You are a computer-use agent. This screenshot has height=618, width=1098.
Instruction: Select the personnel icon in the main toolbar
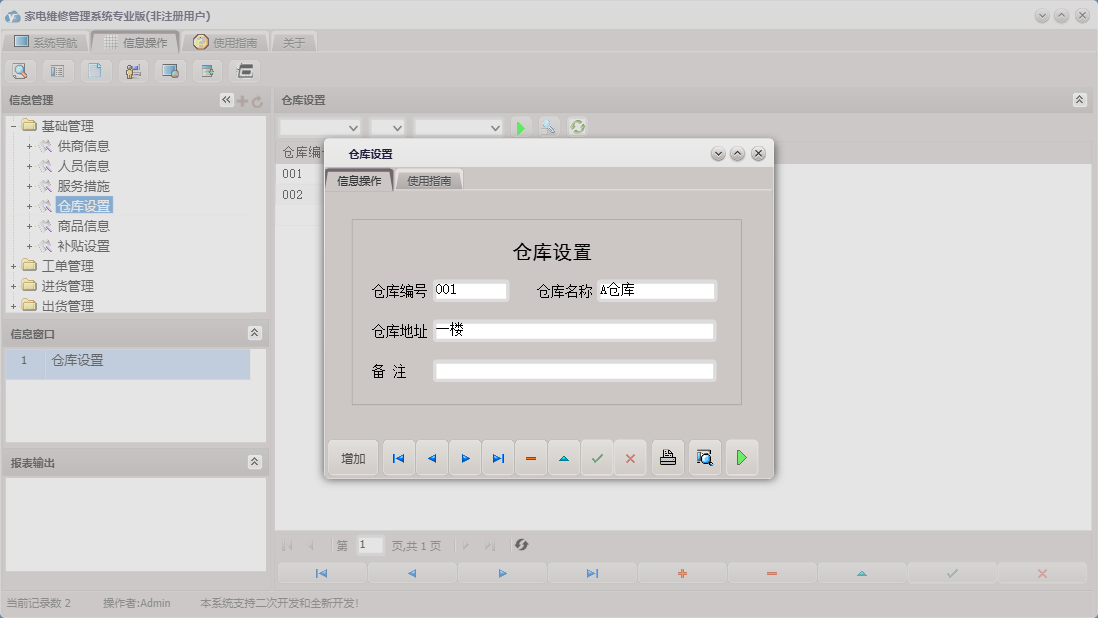[x=132, y=70]
